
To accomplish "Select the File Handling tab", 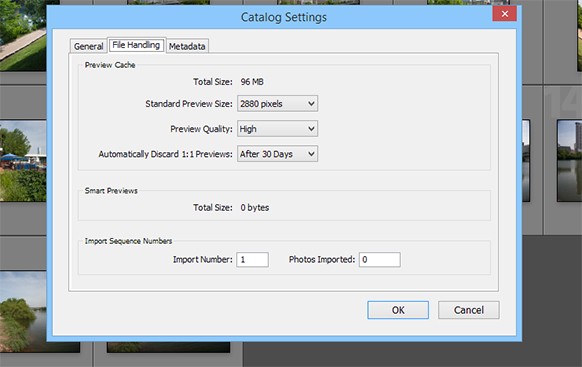I will click(x=136, y=45).
